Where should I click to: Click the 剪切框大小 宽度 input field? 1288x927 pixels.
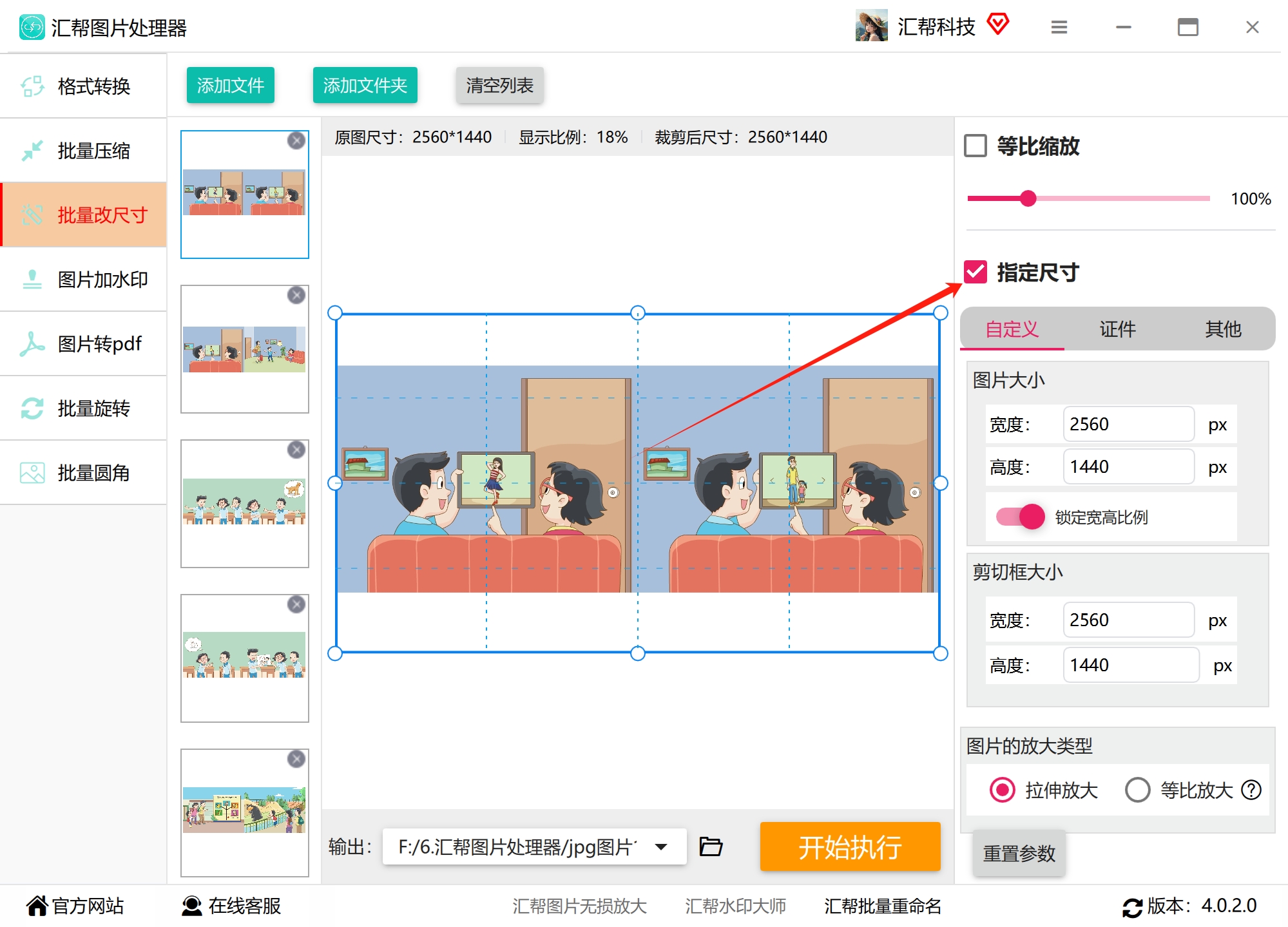[x=1129, y=620]
